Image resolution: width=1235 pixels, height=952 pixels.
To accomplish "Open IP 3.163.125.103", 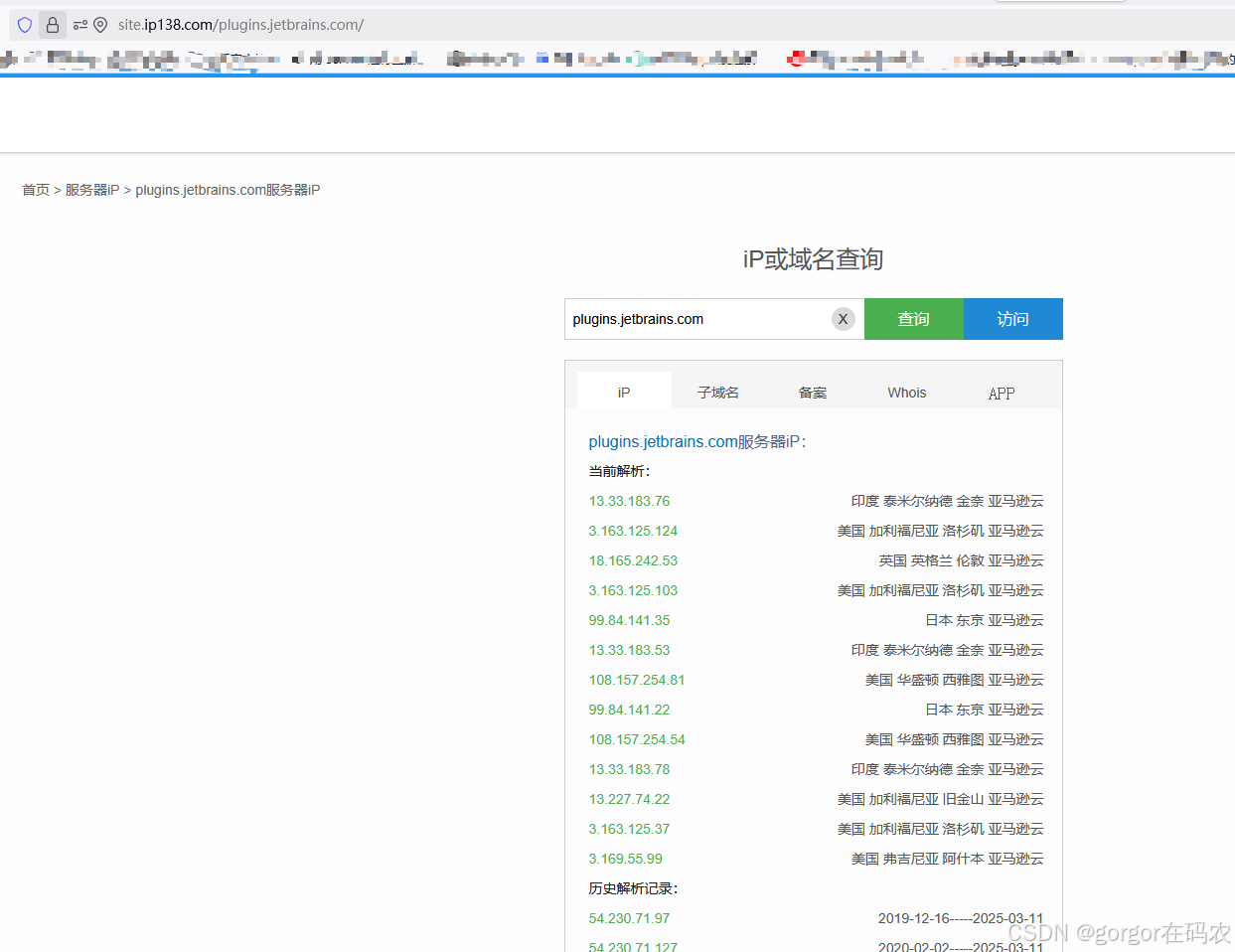I will tap(633, 590).
